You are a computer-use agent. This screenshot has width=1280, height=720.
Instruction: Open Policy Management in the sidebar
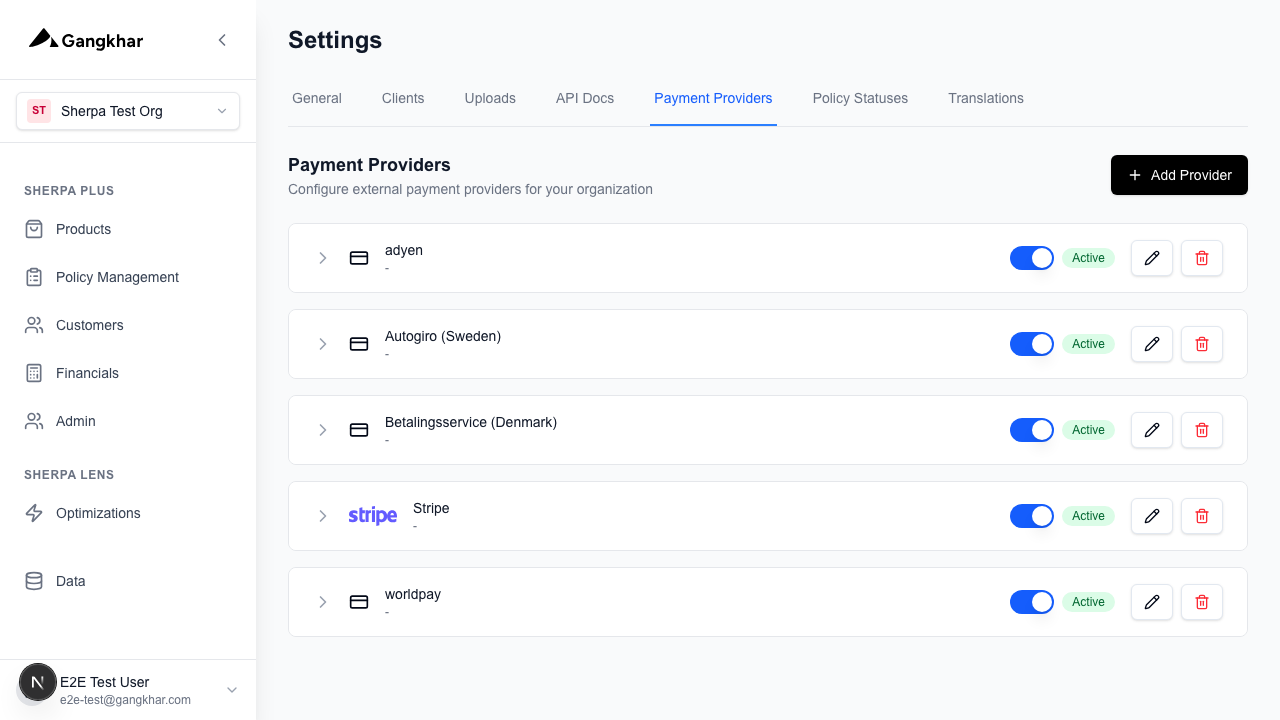click(x=128, y=277)
